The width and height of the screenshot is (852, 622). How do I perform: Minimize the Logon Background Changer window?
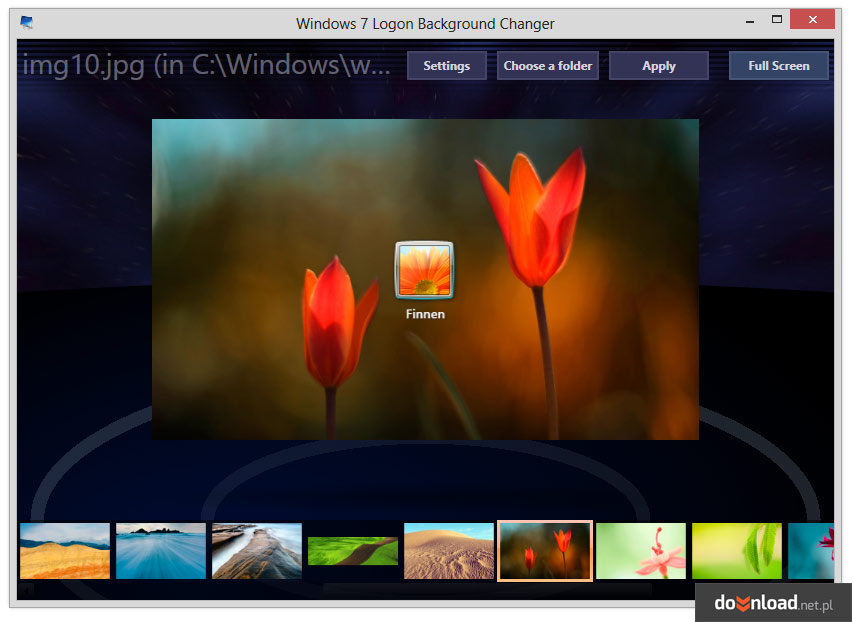coord(749,19)
